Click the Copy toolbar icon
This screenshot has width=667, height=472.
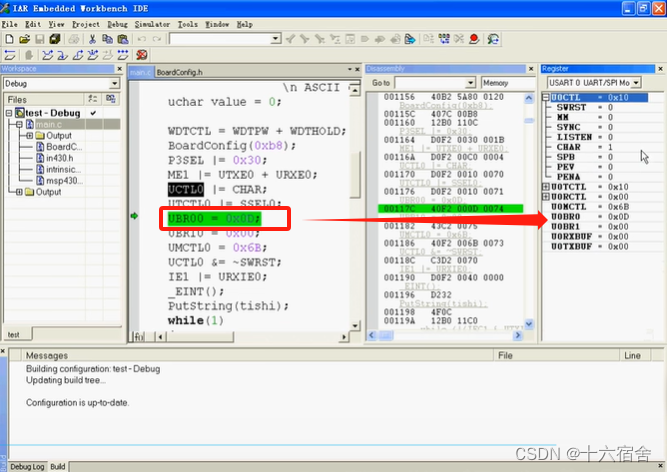107,39
